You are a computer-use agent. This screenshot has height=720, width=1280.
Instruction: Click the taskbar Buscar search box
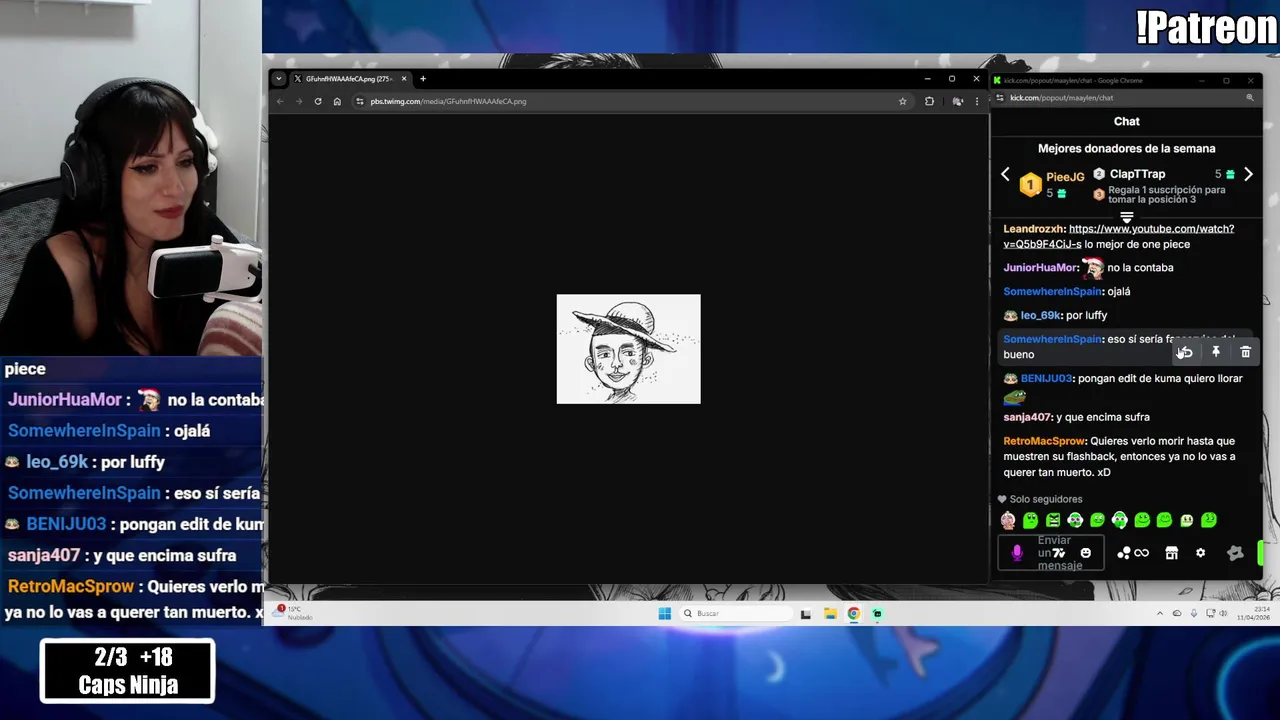736,613
